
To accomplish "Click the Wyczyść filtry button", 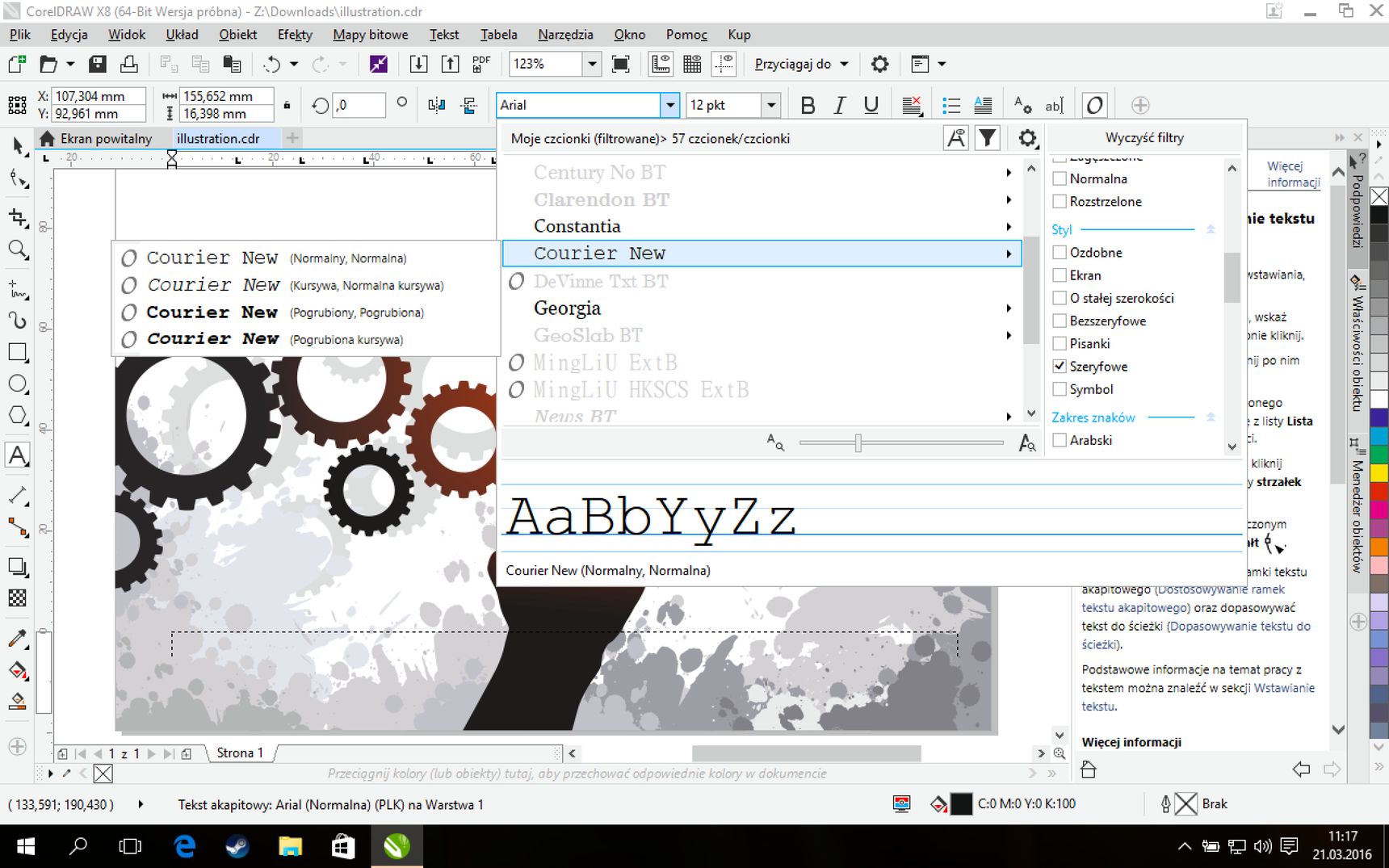I will [1144, 137].
